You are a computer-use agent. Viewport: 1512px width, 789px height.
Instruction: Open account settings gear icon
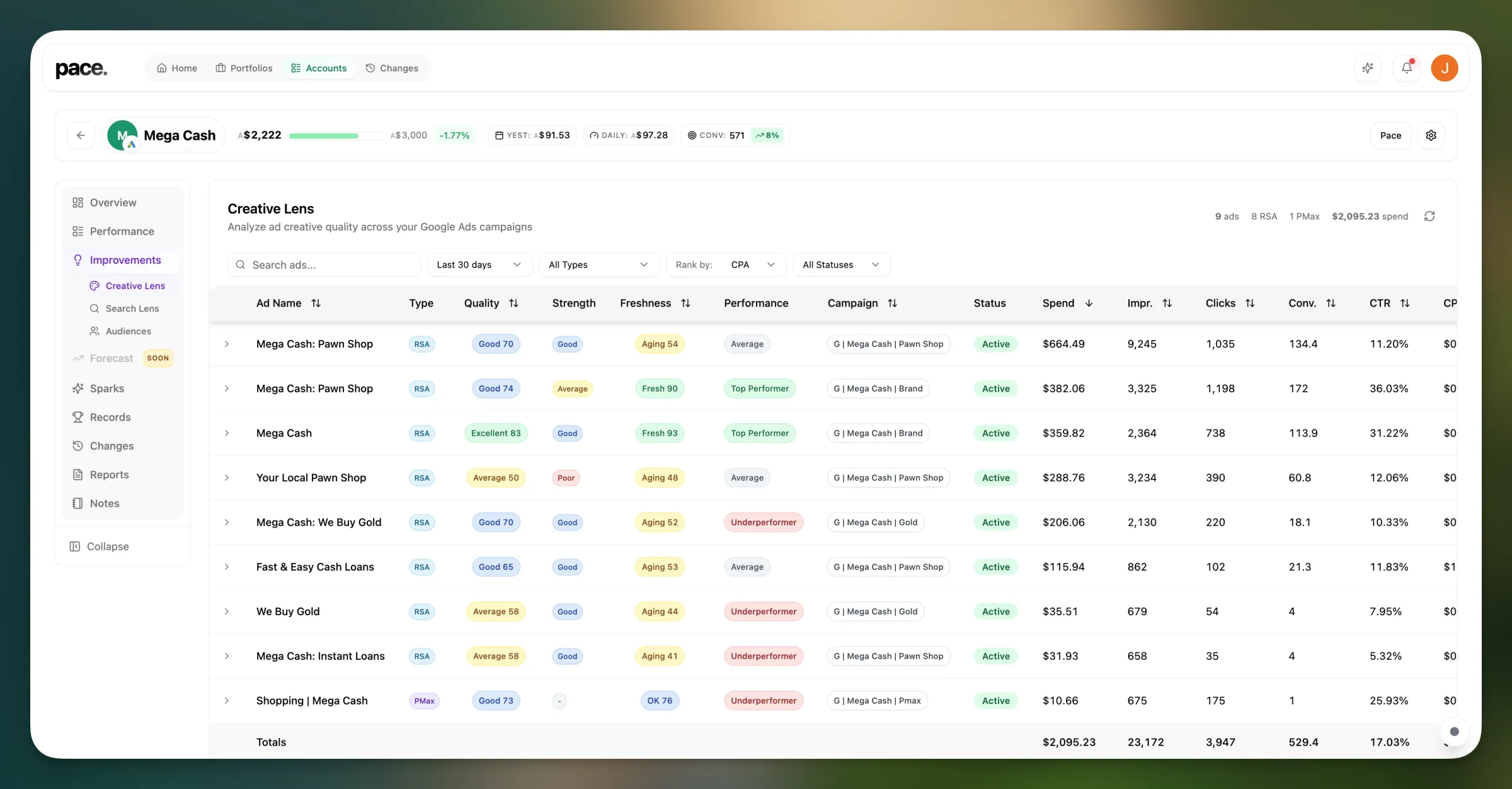coord(1431,135)
